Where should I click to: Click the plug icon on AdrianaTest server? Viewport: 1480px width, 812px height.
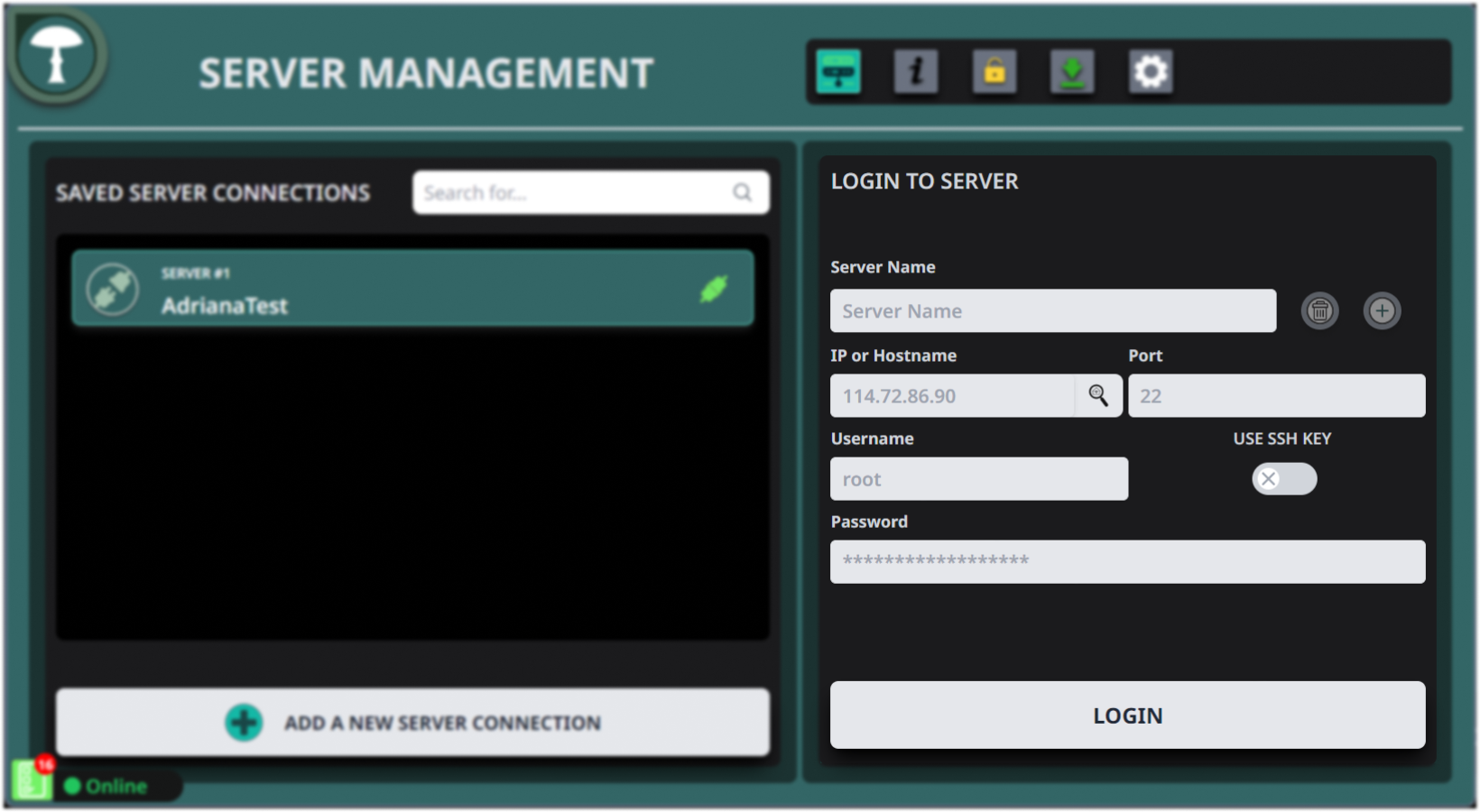[113, 290]
